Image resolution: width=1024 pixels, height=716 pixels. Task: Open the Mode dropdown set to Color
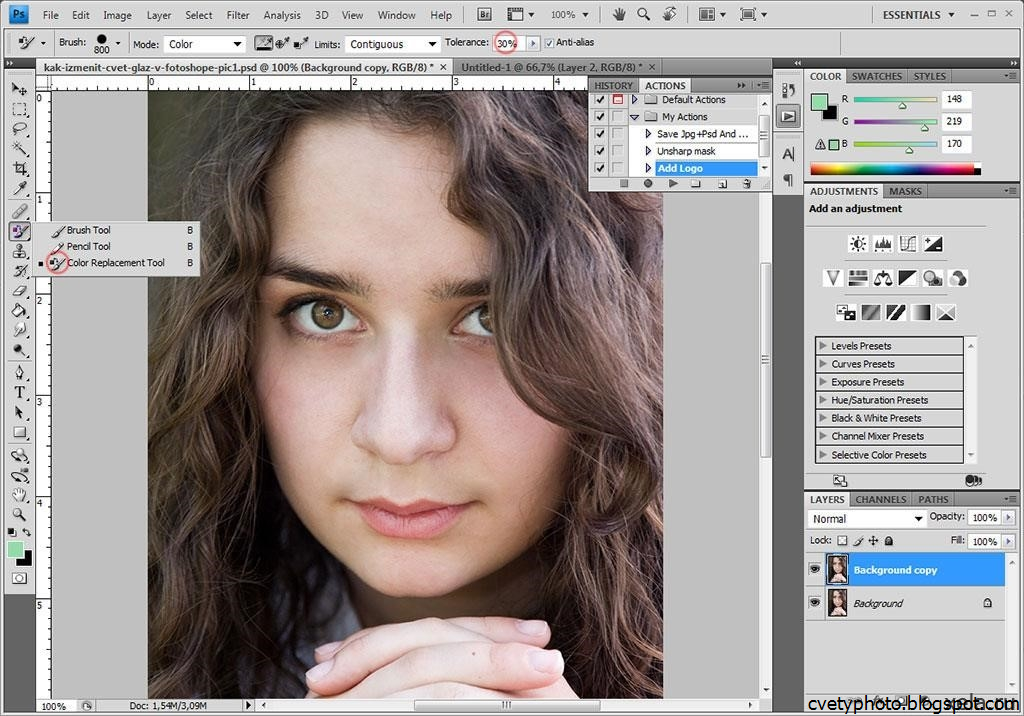(x=203, y=44)
